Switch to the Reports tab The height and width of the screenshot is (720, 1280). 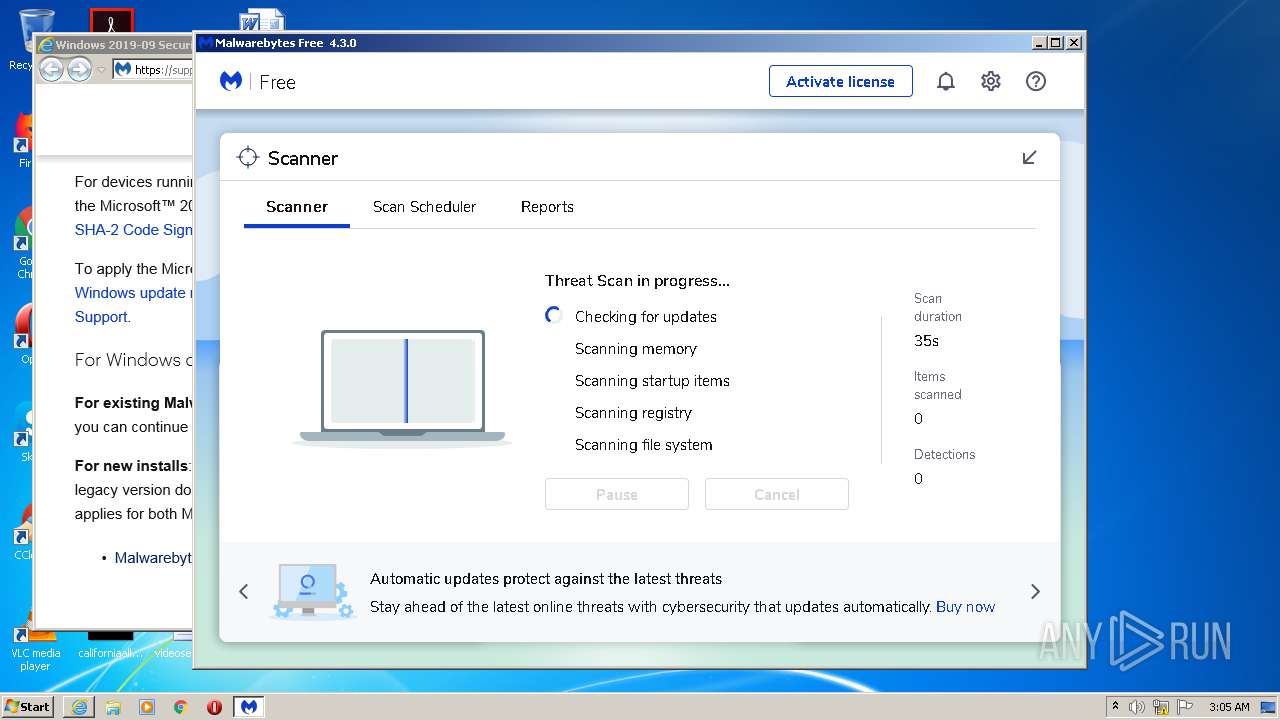(x=547, y=207)
